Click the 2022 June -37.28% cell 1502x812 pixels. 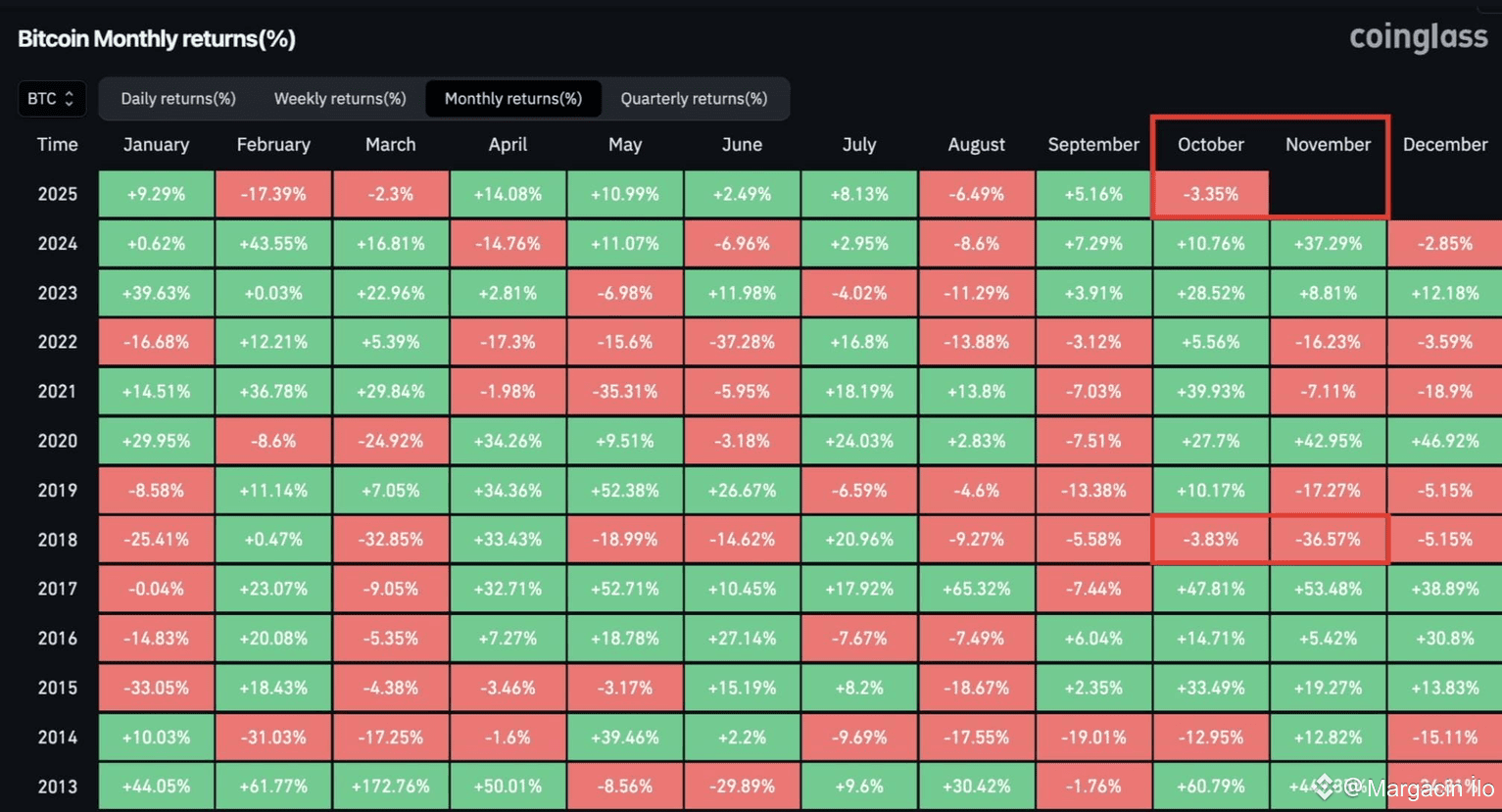743,342
